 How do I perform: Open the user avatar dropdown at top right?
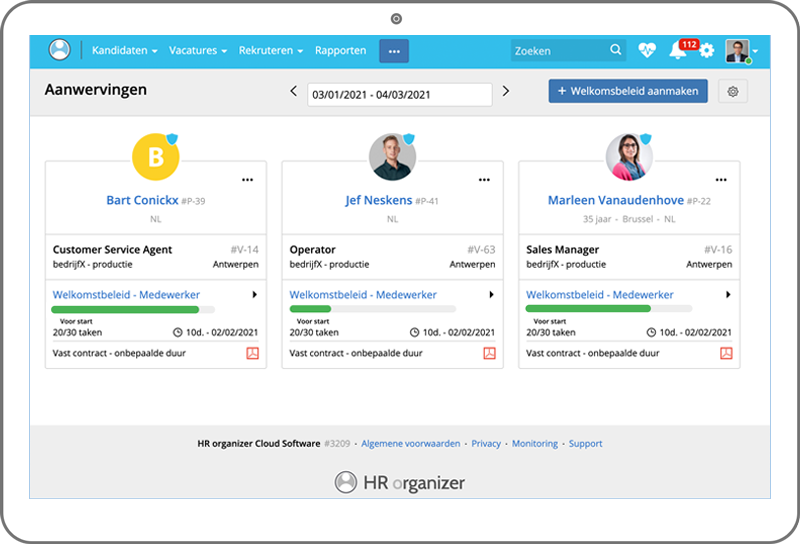(x=741, y=50)
